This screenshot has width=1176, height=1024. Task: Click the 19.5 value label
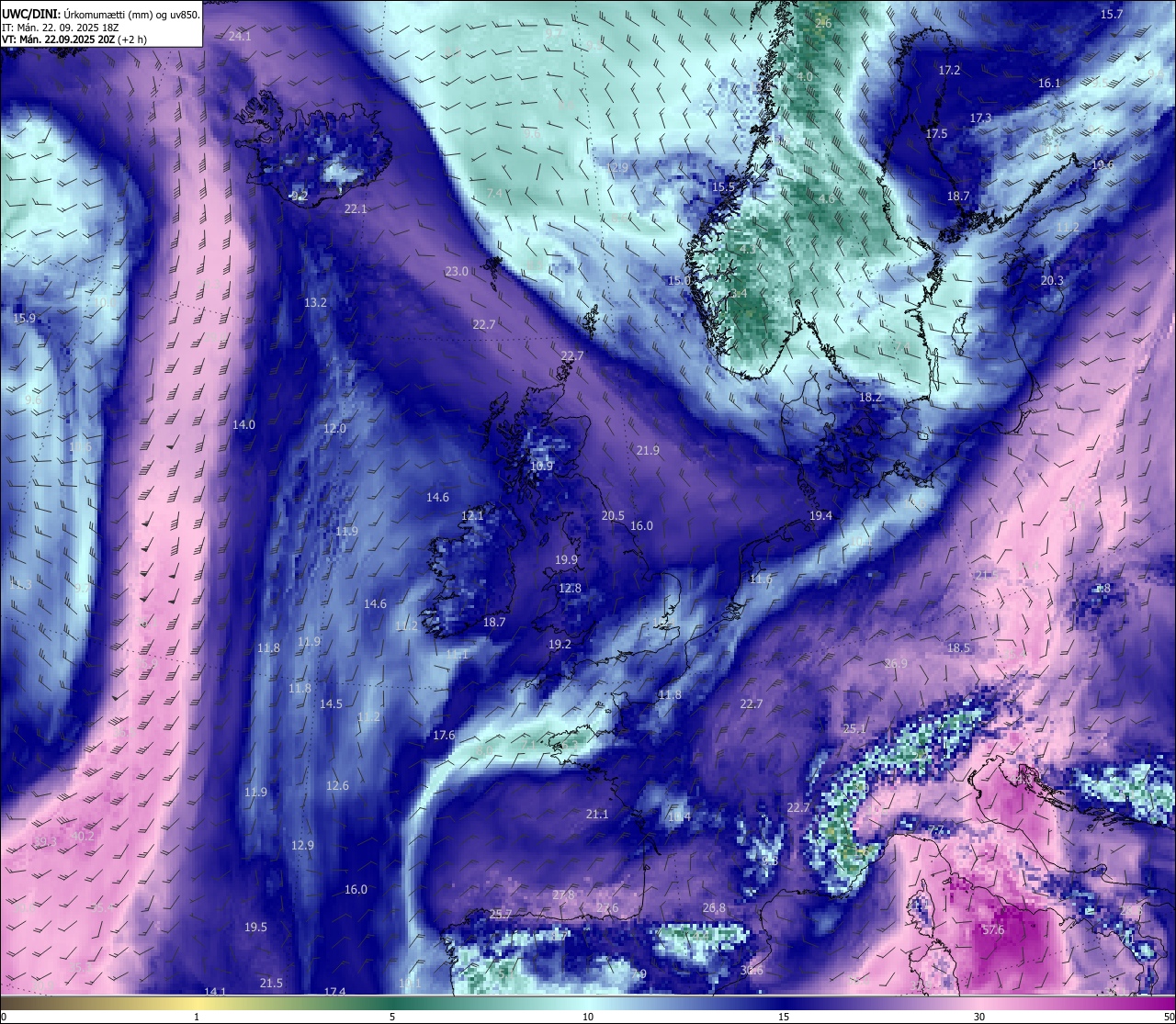[255, 928]
